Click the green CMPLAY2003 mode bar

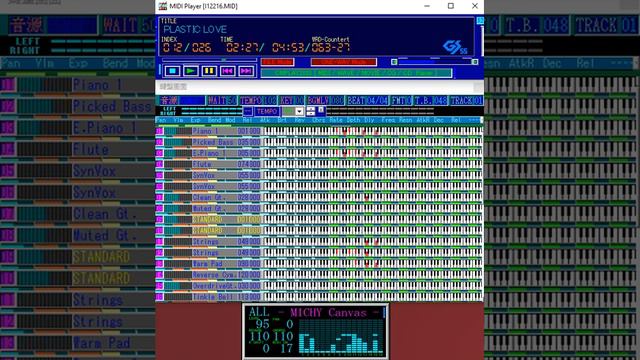[356, 73]
